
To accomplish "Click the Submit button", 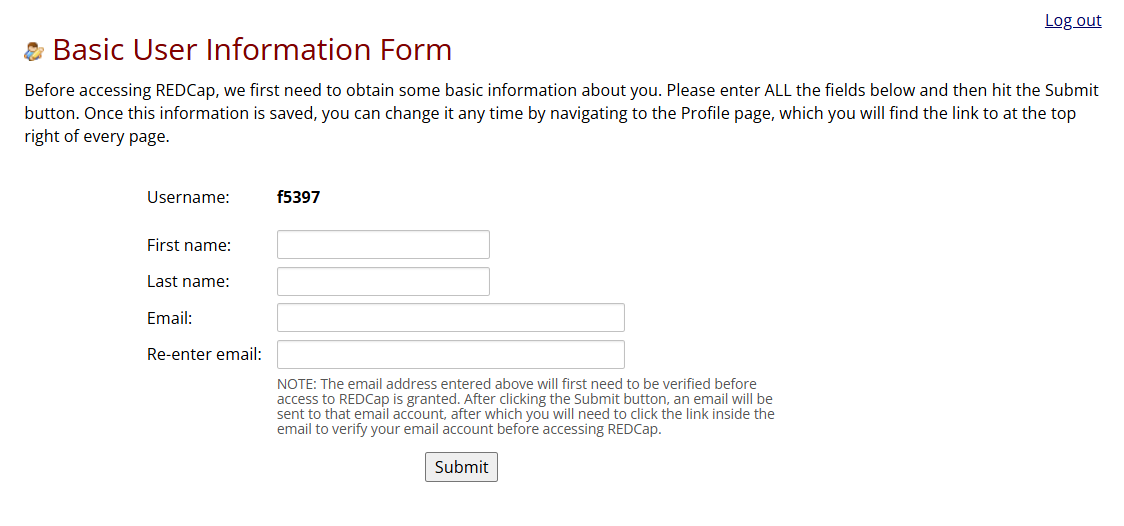I will click(x=461, y=467).
